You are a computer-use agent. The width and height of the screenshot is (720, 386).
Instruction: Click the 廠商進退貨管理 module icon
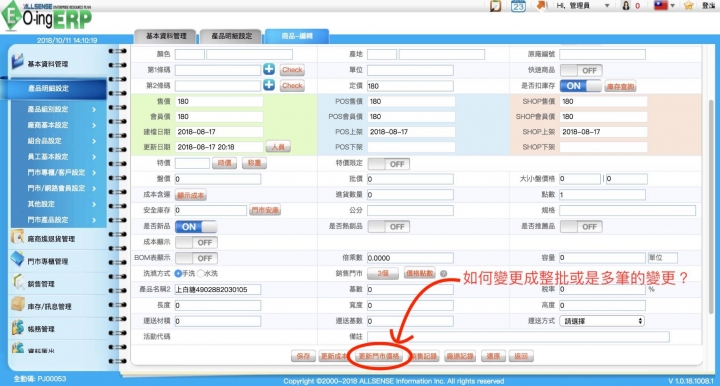pyautogui.click(x=17, y=237)
